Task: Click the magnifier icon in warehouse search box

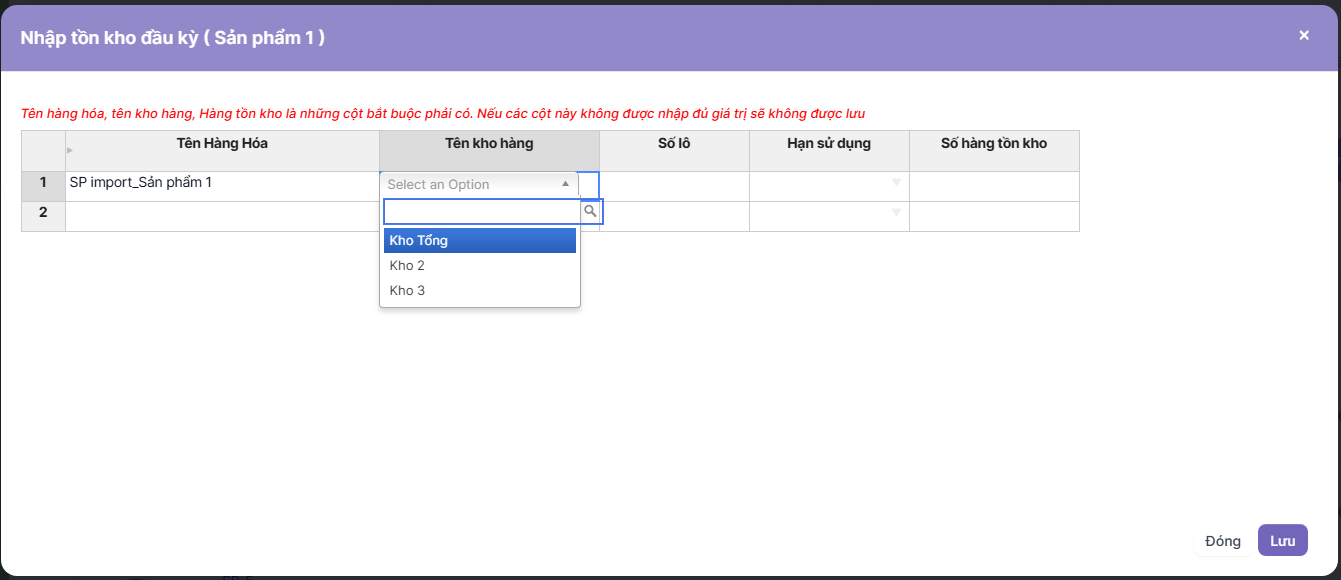Action: [590, 211]
